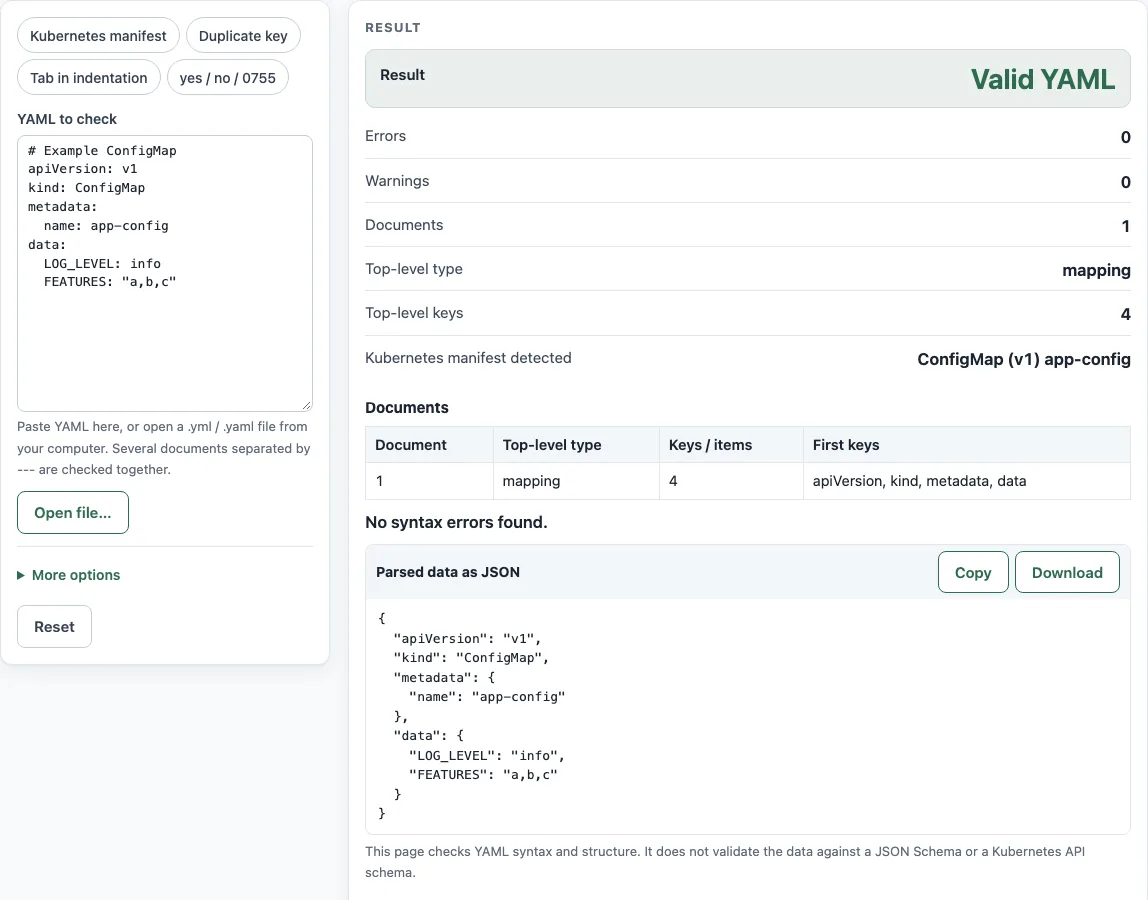This screenshot has width=1148, height=900.
Task: Click the Valid YAML result text
Action: (x=1043, y=79)
